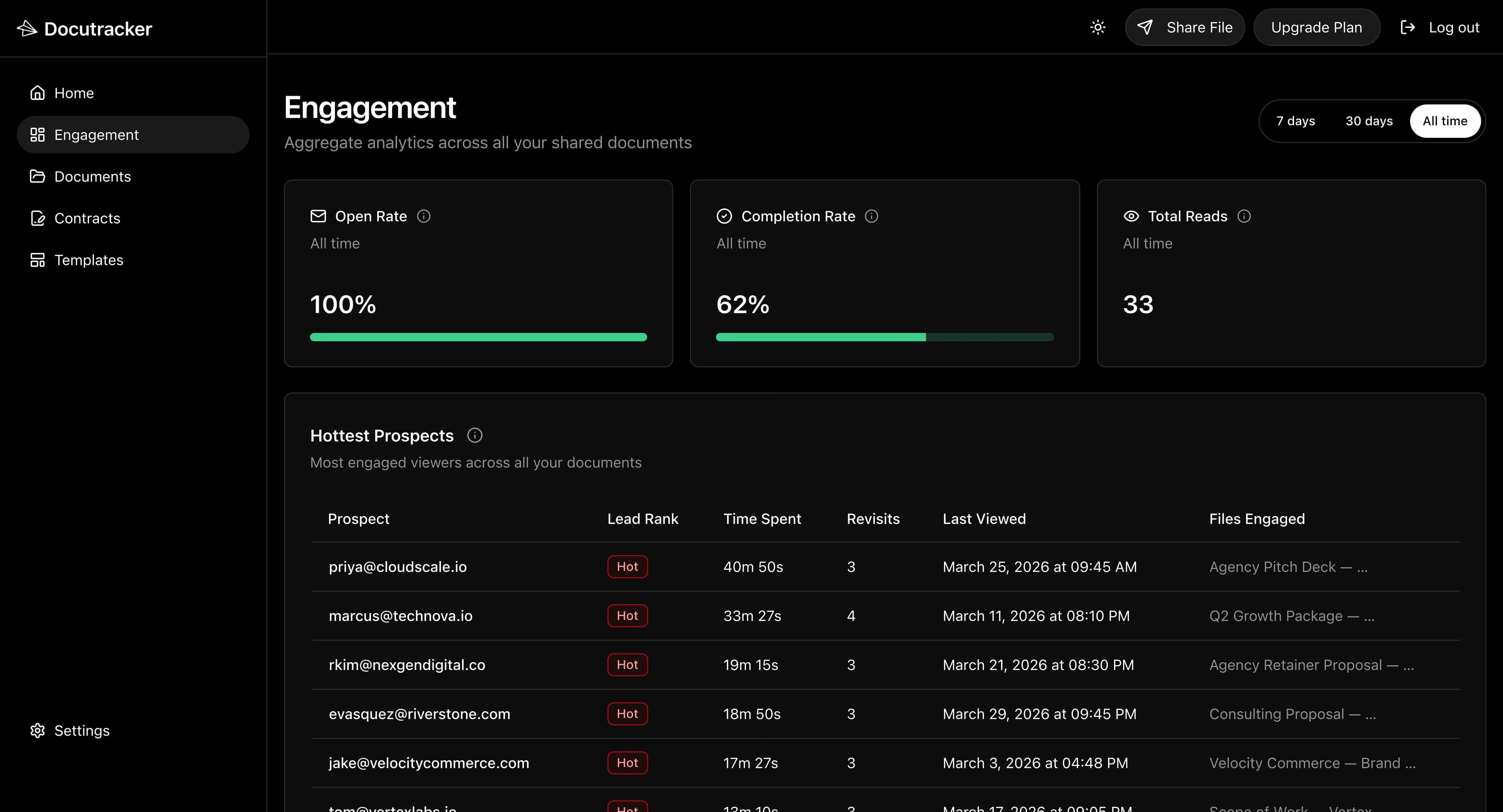The height and width of the screenshot is (812, 1503).
Task: Click the Total Reads info icon
Action: click(1244, 216)
